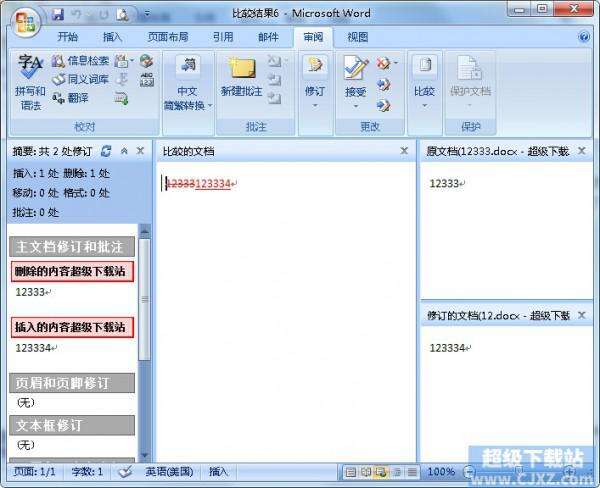Image resolution: width=600 pixels, height=488 pixels.
Task: Run 拼写和语法 spelling check
Action: point(30,83)
